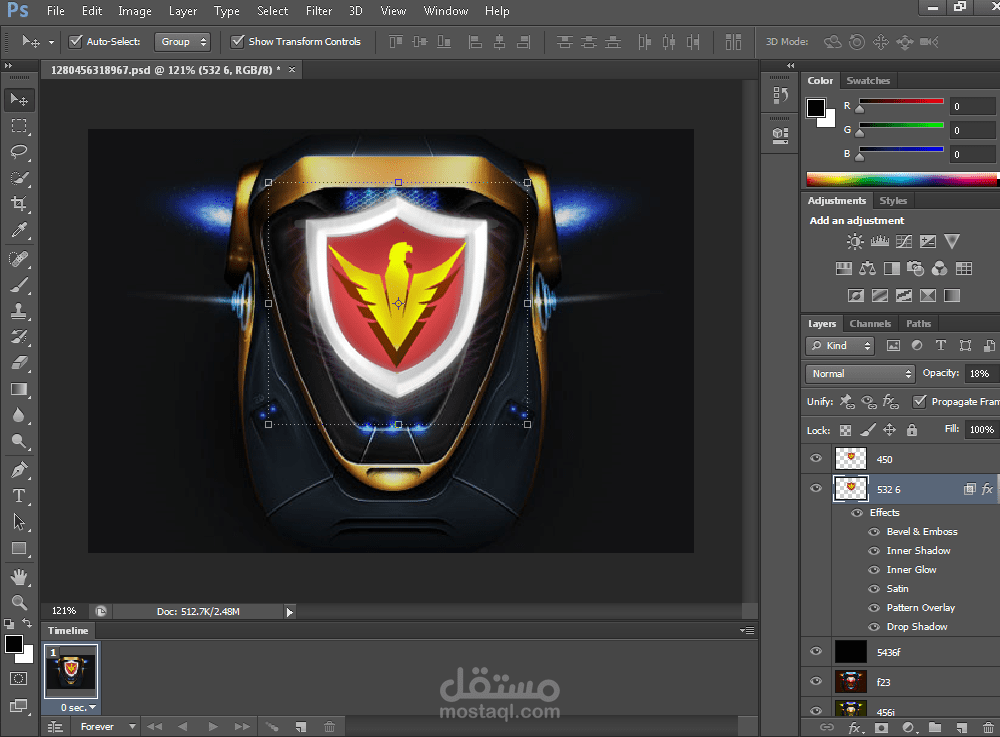Open the Forever looping options dropdown
The image size is (1000, 737).
pyautogui.click(x=107, y=726)
